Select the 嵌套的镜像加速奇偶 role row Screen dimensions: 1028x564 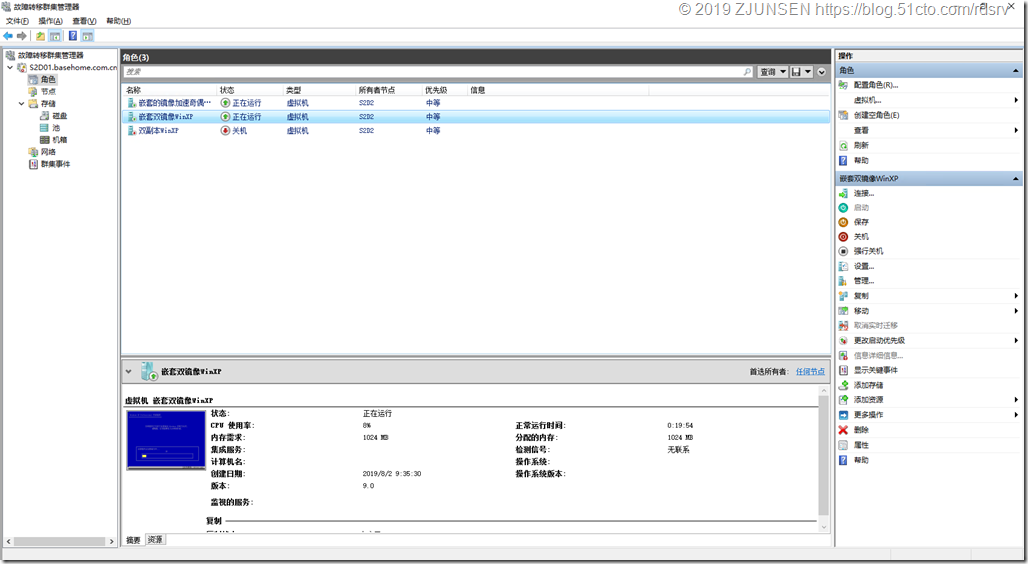476,103
